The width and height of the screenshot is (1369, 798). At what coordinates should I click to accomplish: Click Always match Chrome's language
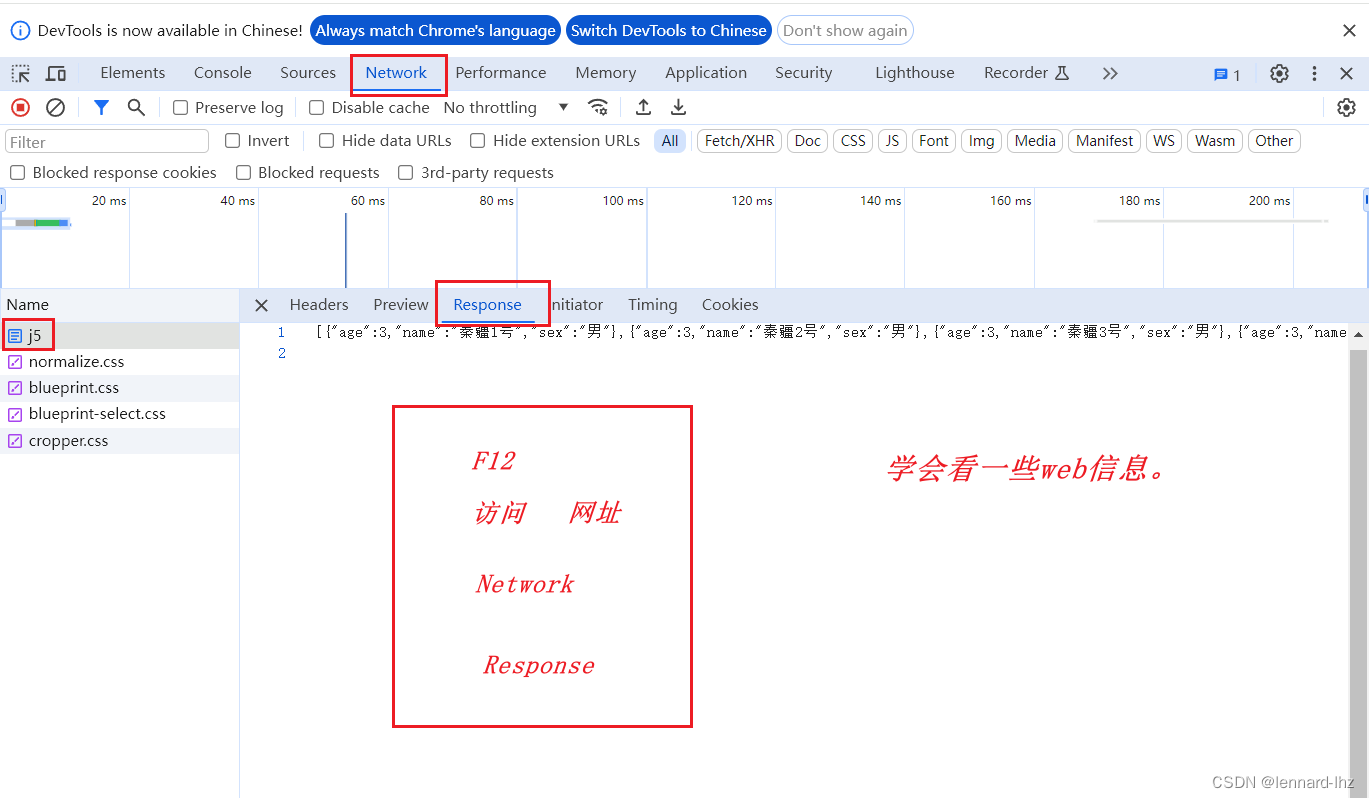pyautogui.click(x=435, y=31)
